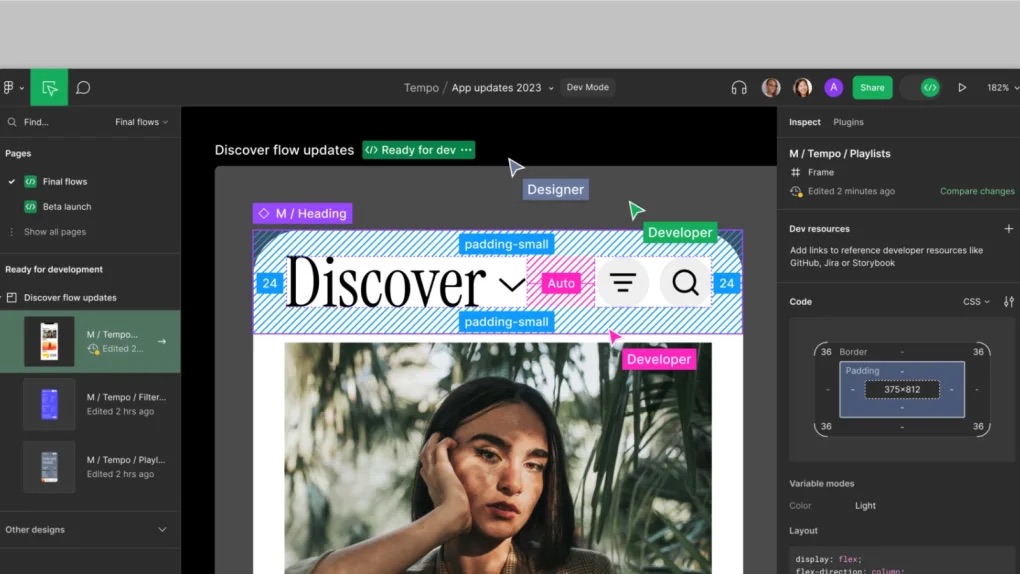Select the Comment tool
The width and height of the screenshot is (1020, 574).
(x=83, y=88)
